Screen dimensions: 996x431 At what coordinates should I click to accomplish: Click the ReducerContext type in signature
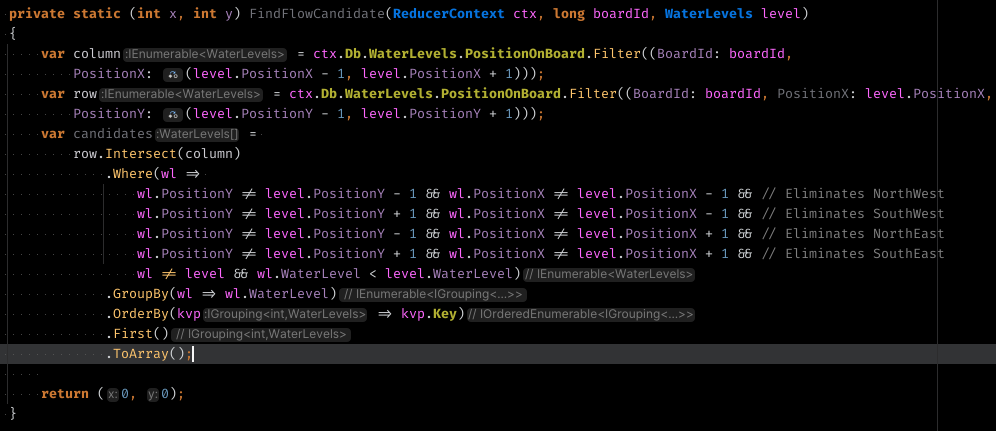[x=449, y=14]
